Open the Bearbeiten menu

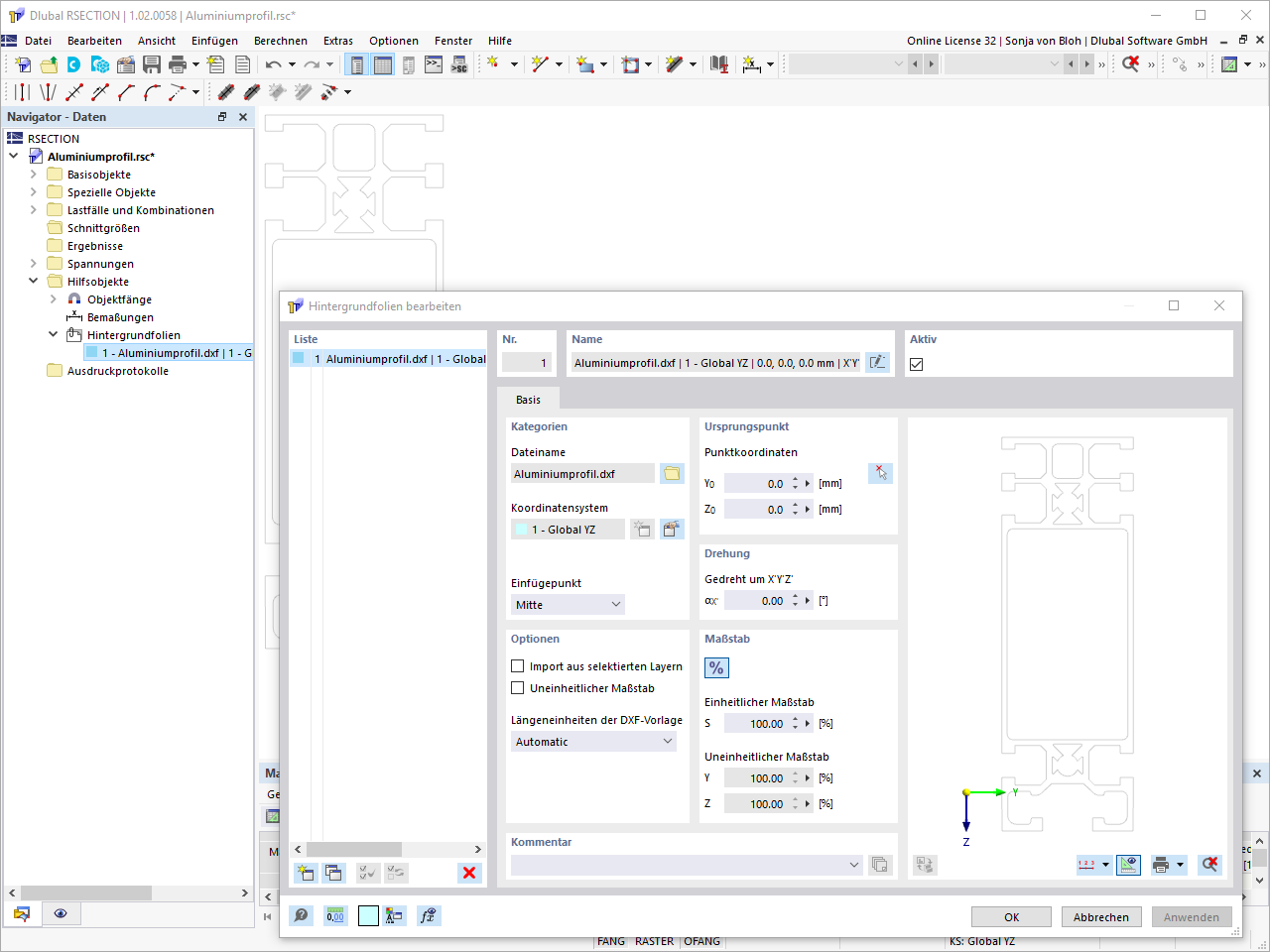pos(94,41)
